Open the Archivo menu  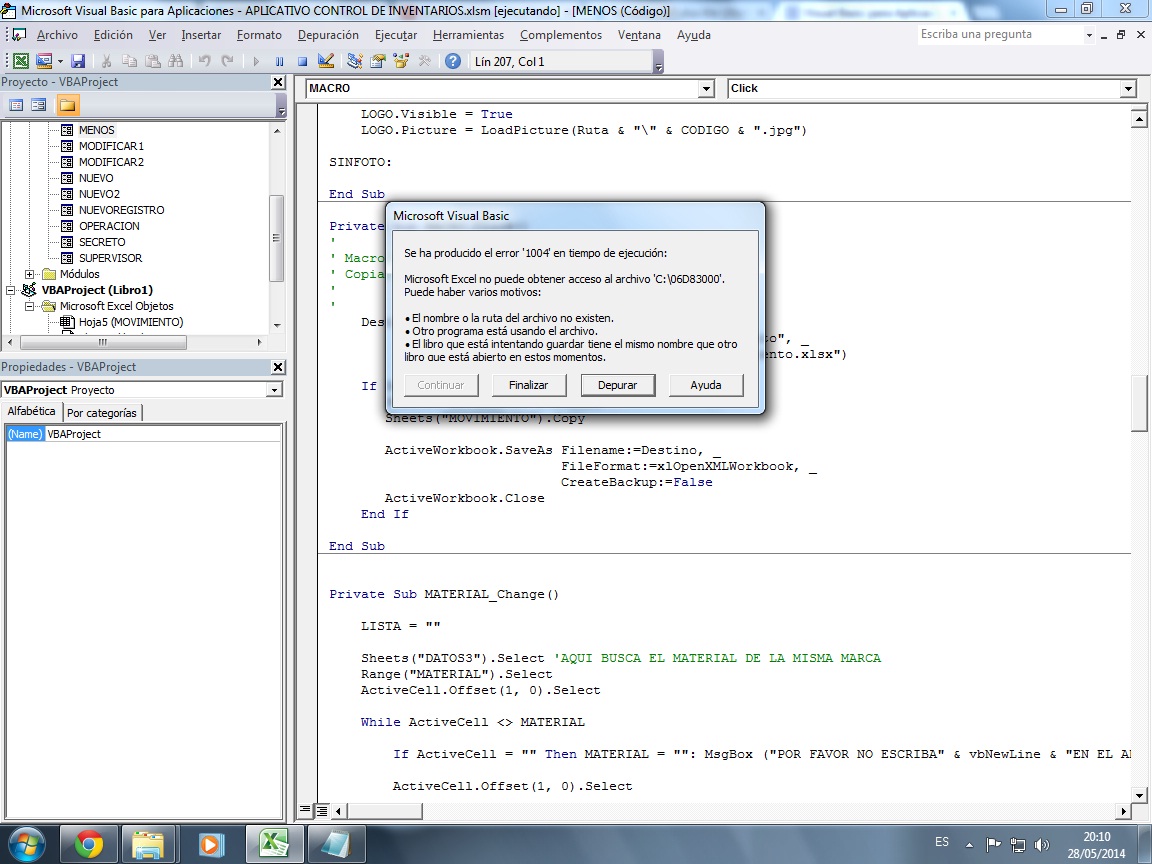click(x=57, y=35)
